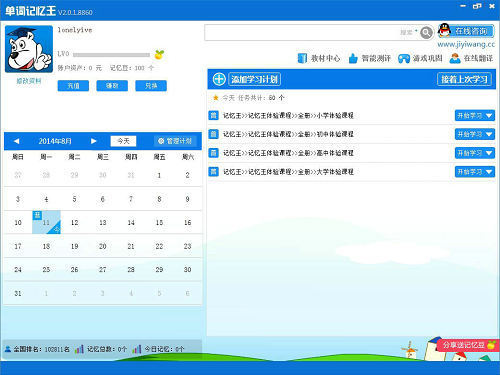Go to next month in calendar
The width and height of the screenshot is (500, 375).
click(94, 141)
